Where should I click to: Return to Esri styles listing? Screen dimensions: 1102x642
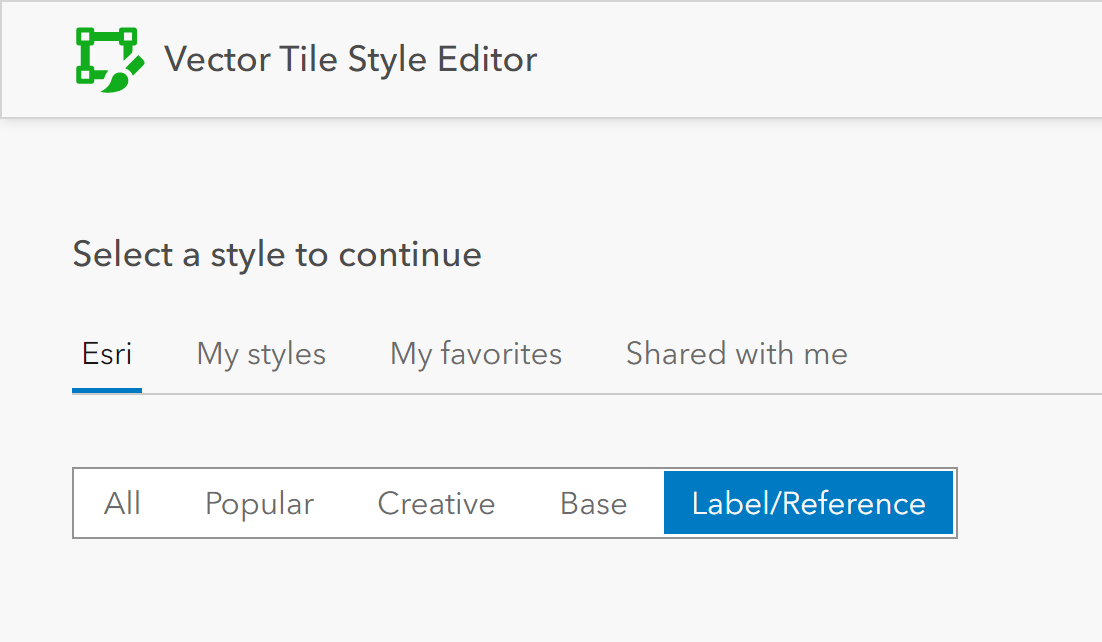click(106, 353)
